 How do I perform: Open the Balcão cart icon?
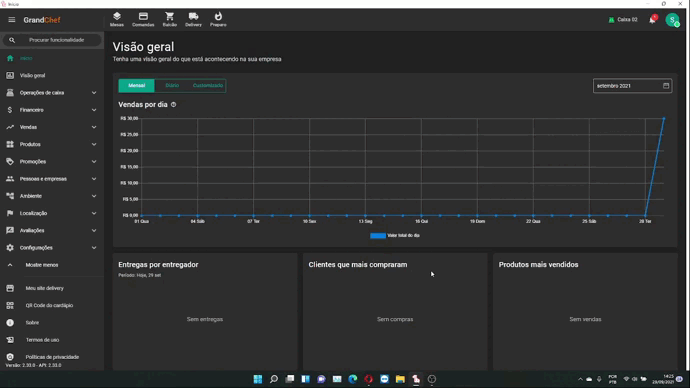tap(169, 19)
